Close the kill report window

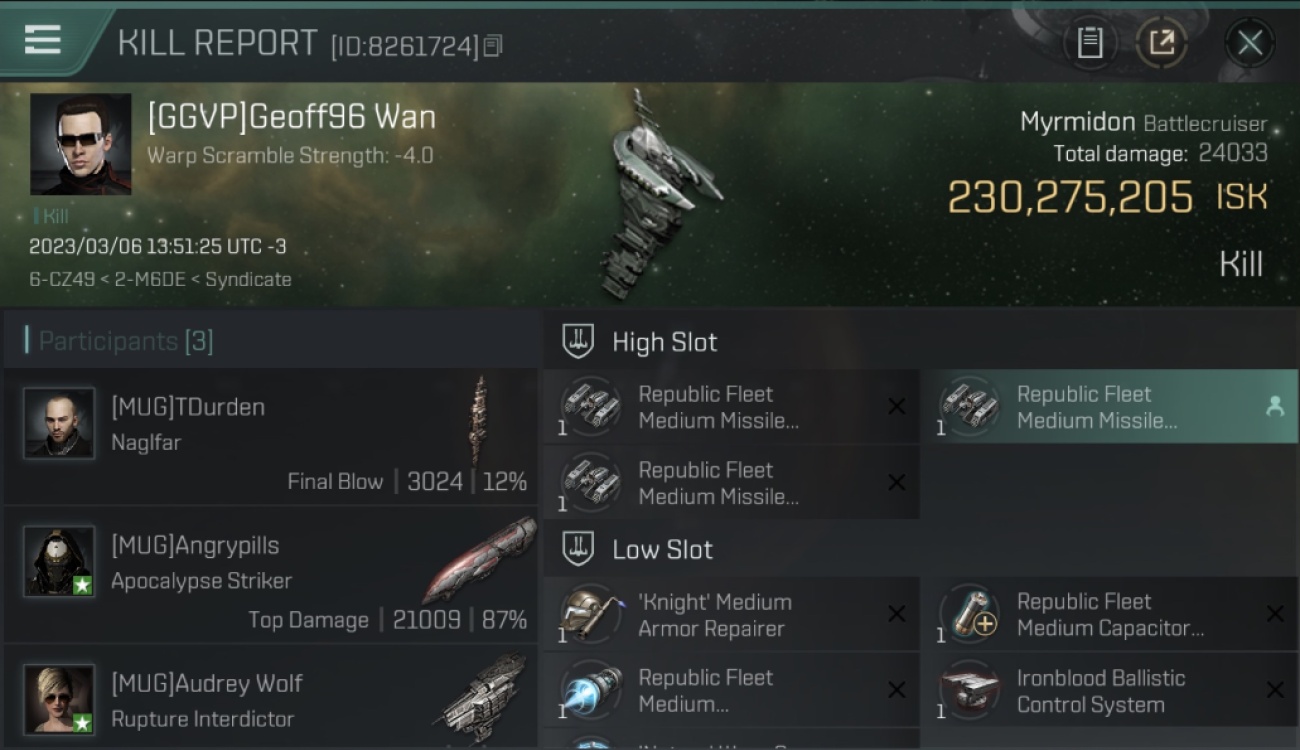coord(1250,43)
